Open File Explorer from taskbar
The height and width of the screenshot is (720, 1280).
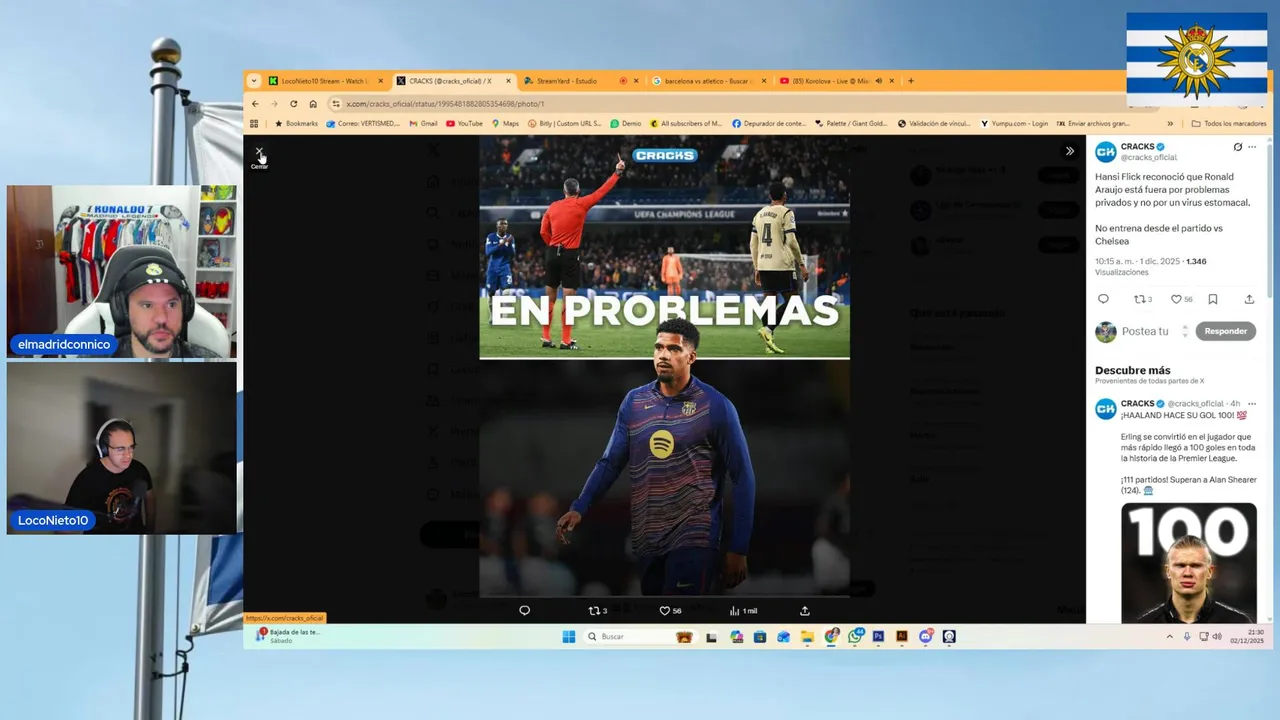(807, 637)
